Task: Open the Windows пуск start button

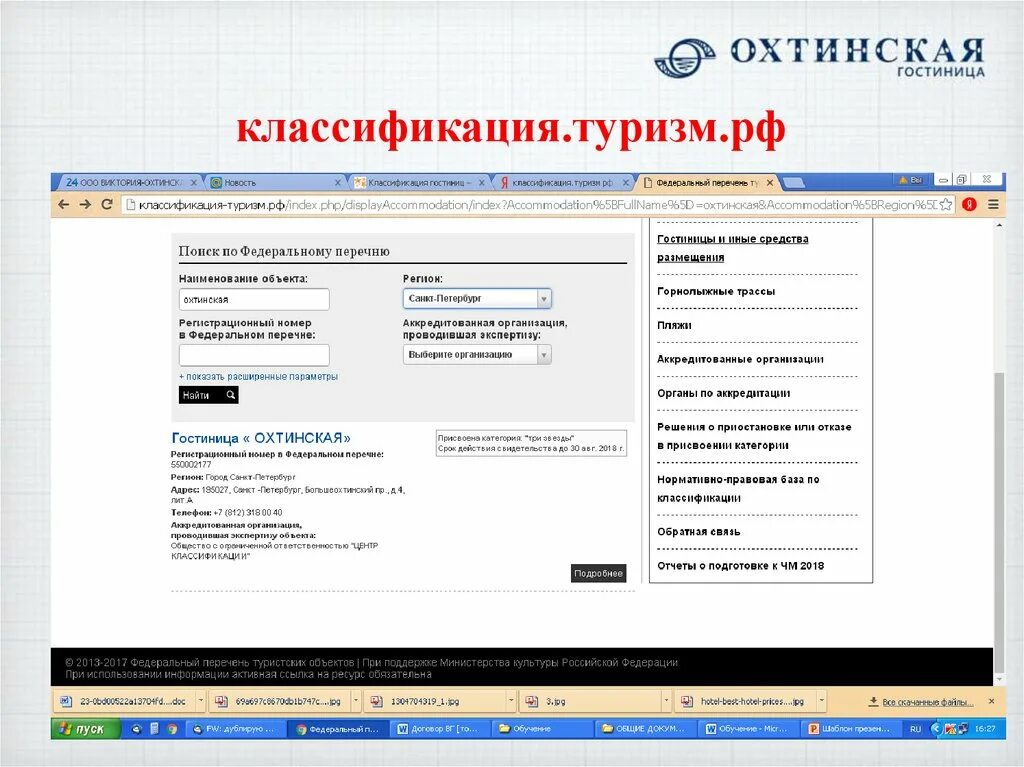Action: [86, 728]
